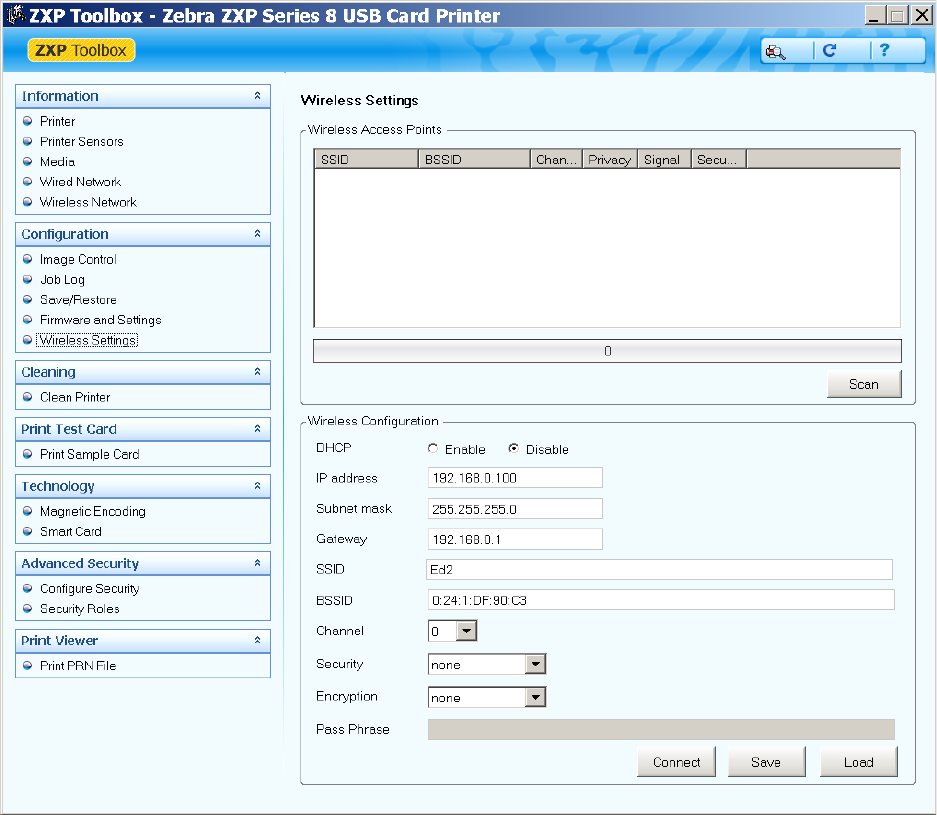Image resolution: width=937 pixels, height=815 pixels.
Task: Open the Printer information page
Action: pyautogui.click(x=57, y=121)
